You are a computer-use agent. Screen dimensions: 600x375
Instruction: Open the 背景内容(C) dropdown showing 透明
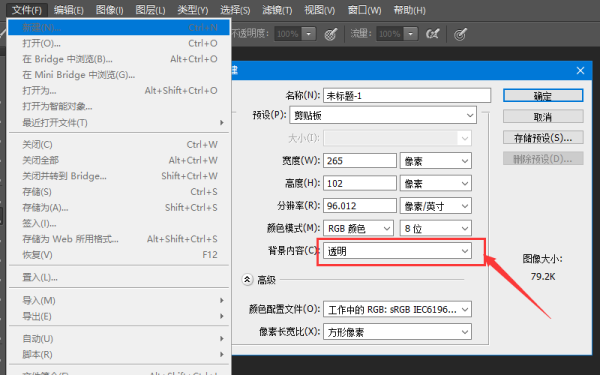tap(397, 251)
